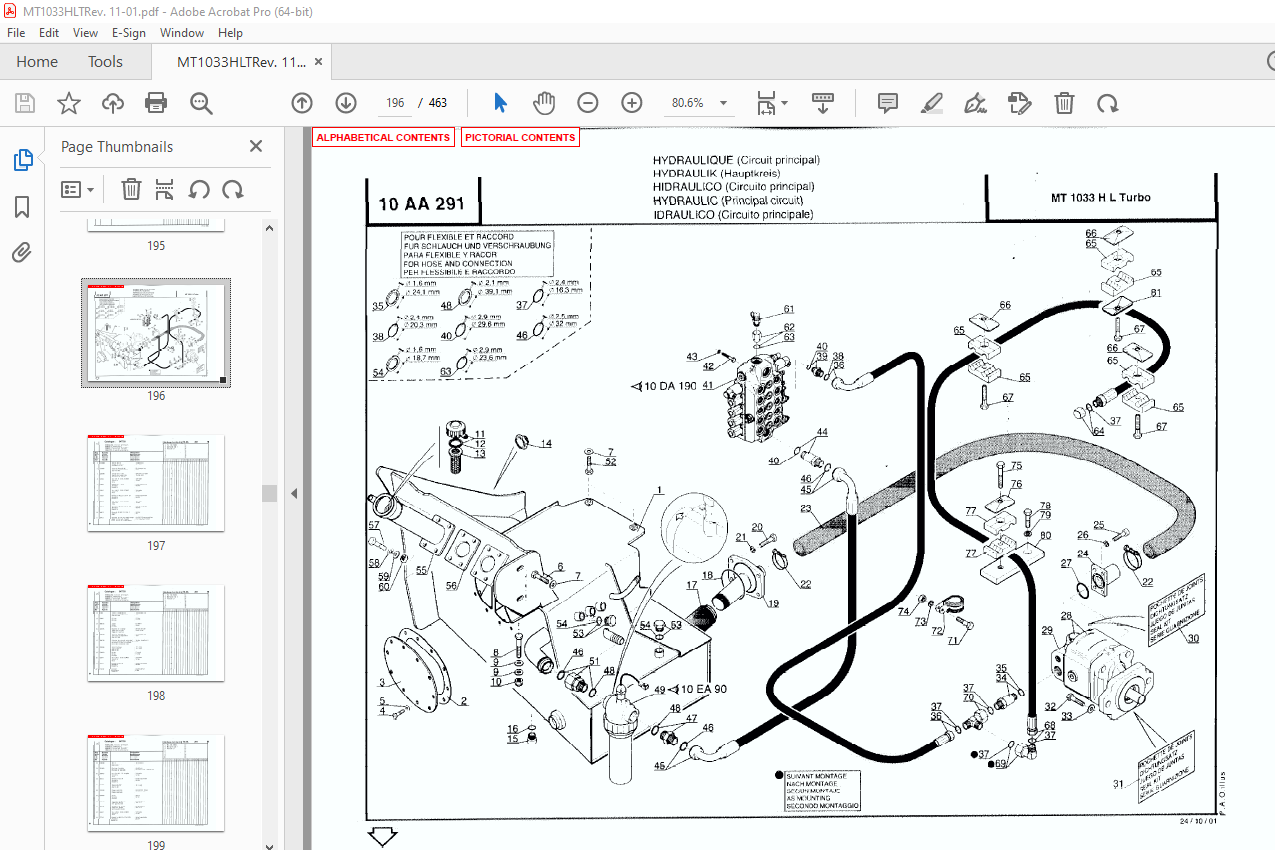Click the thumbnails panel scrollbar handle

(269, 493)
